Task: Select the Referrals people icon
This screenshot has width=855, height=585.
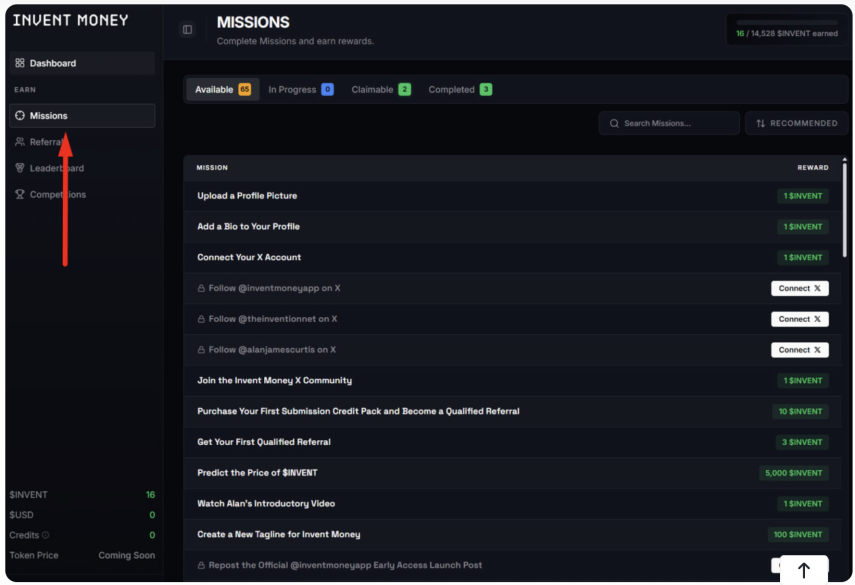Action: coord(20,142)
